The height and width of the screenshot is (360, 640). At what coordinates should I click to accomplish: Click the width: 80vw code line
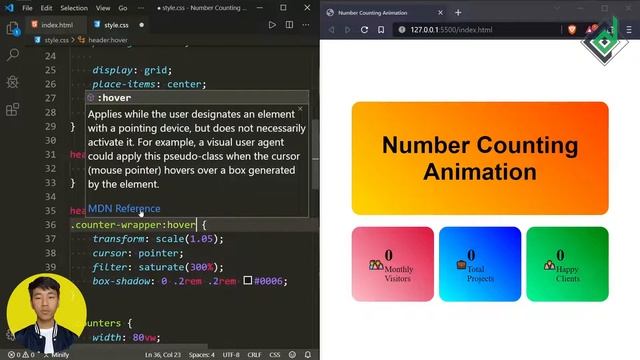(126, 338)
